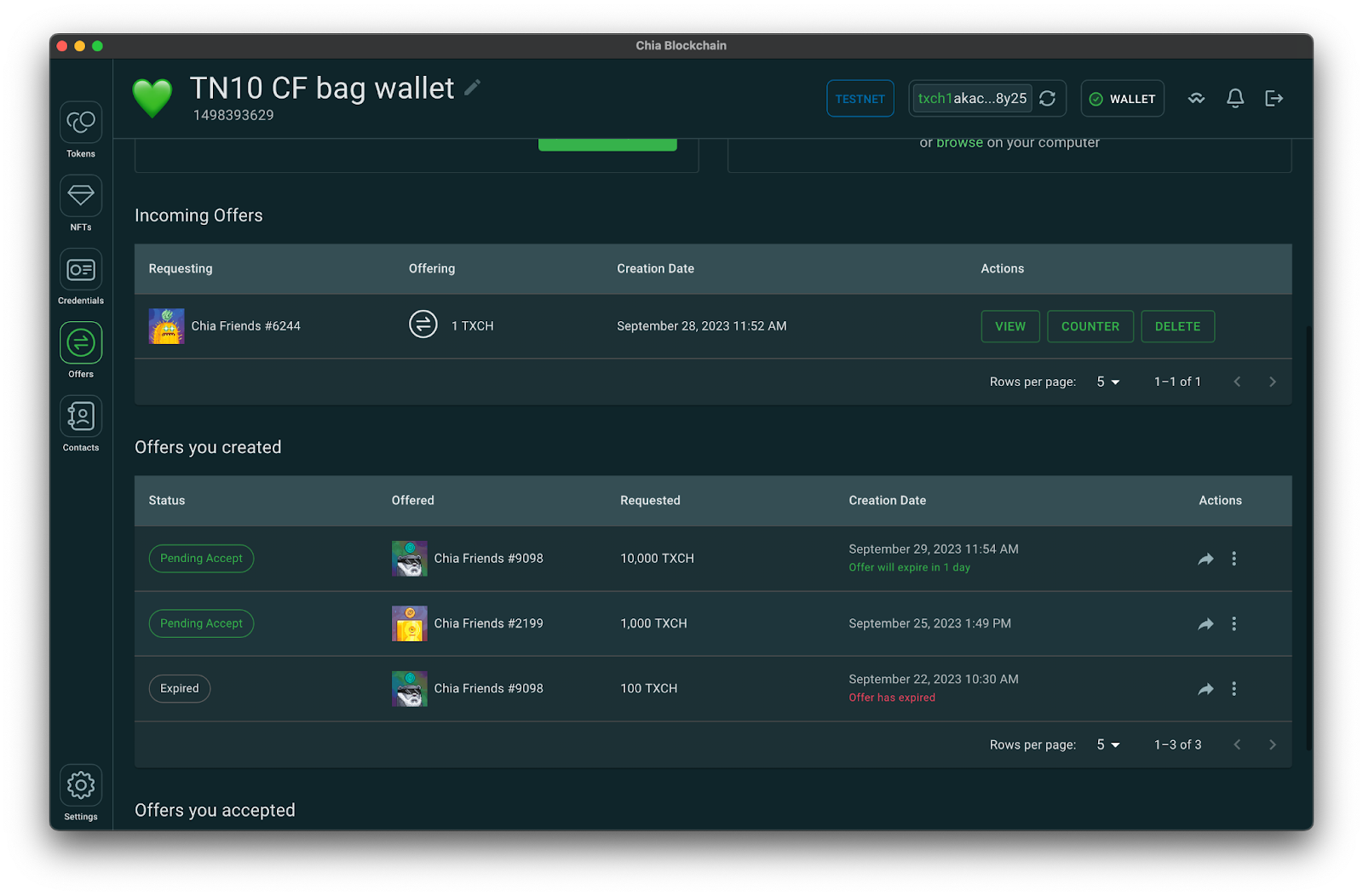Click Pending Accept status of 10,000 TXCH offer

coord(201,559)
